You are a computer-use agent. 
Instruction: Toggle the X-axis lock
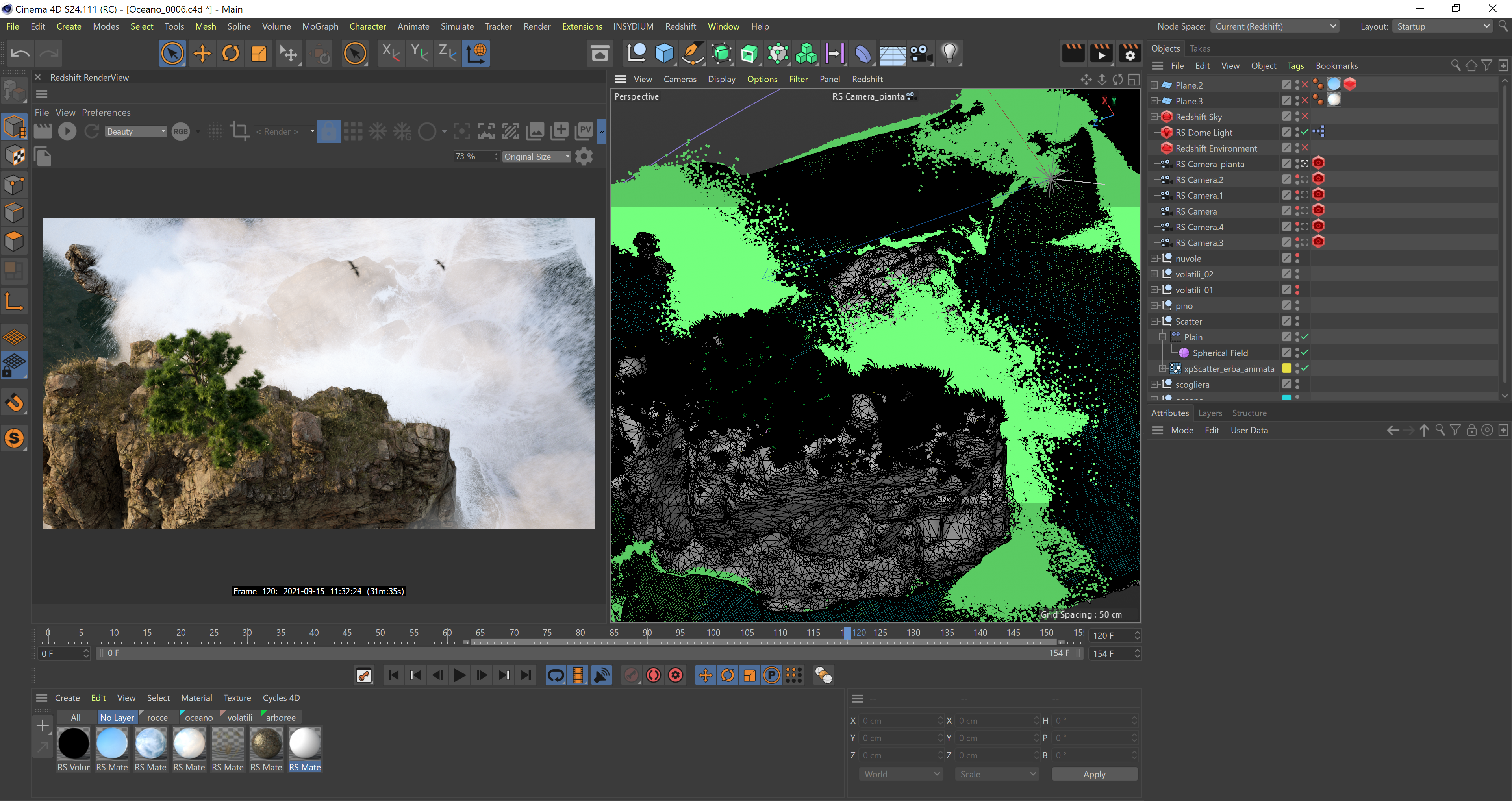[390, 54]
